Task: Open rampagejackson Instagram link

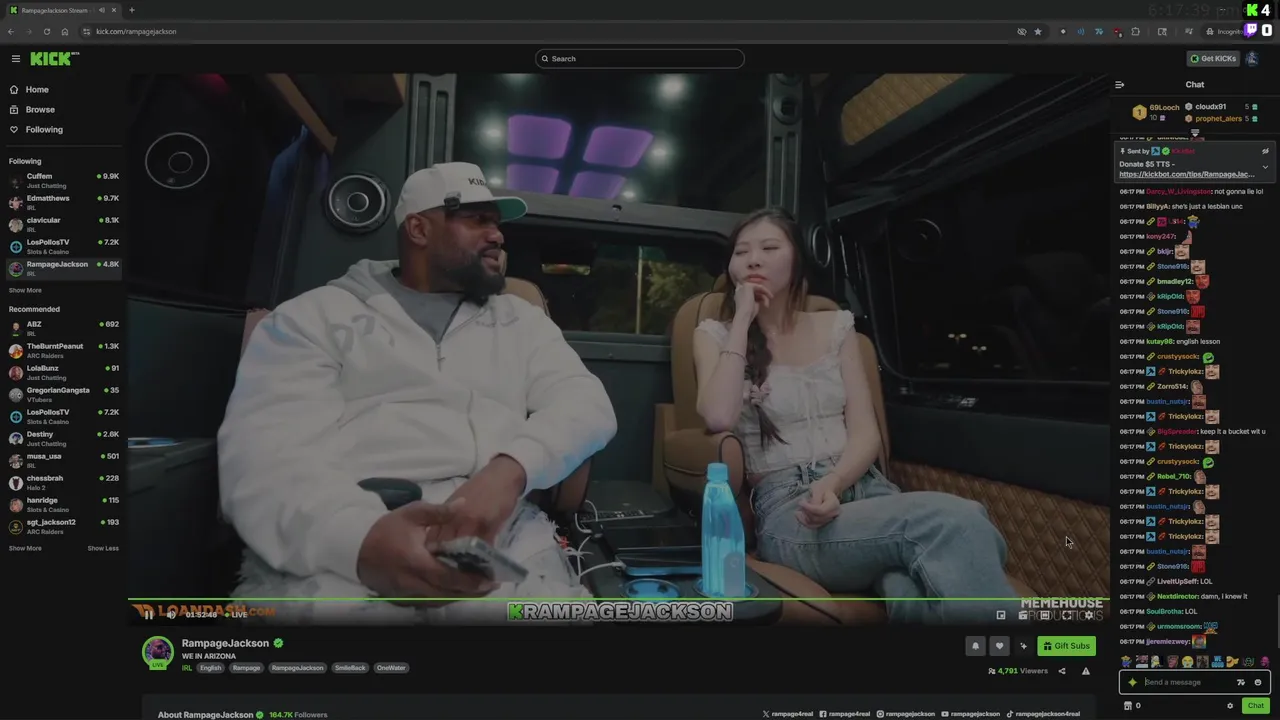Action: [x=906, y=714]
